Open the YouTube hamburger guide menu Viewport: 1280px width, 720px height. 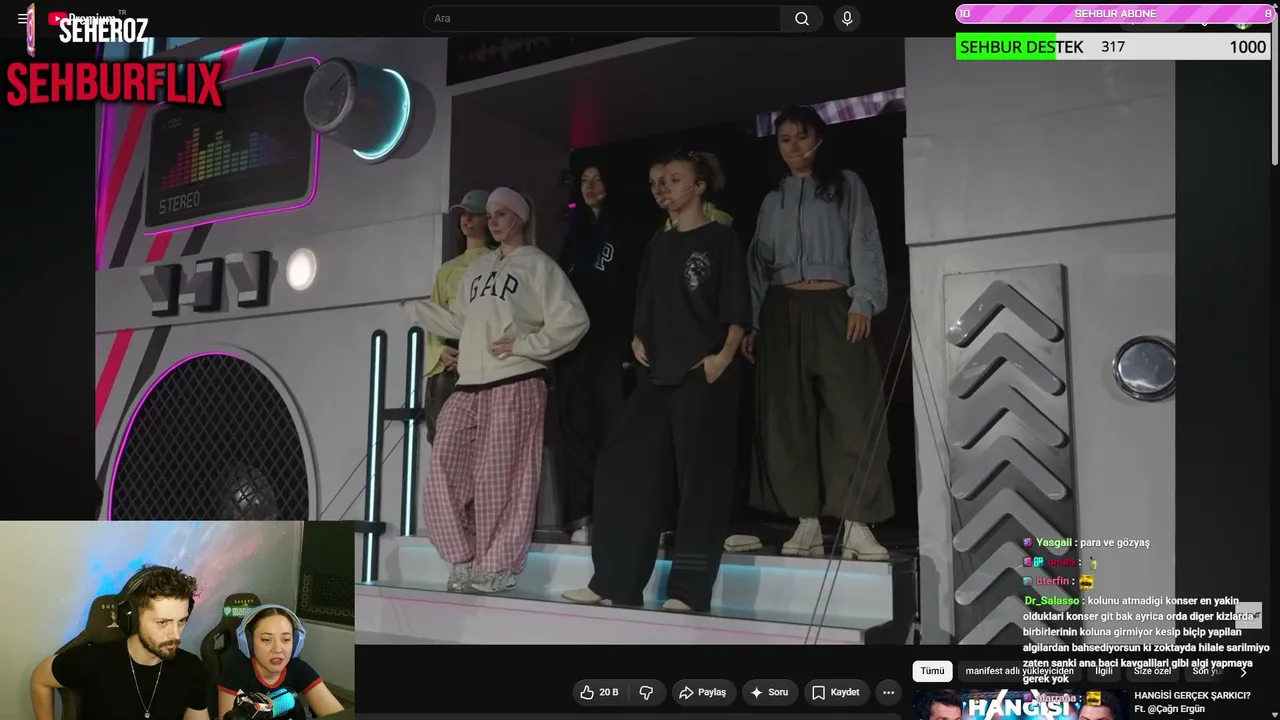click(x=23, y=19)
